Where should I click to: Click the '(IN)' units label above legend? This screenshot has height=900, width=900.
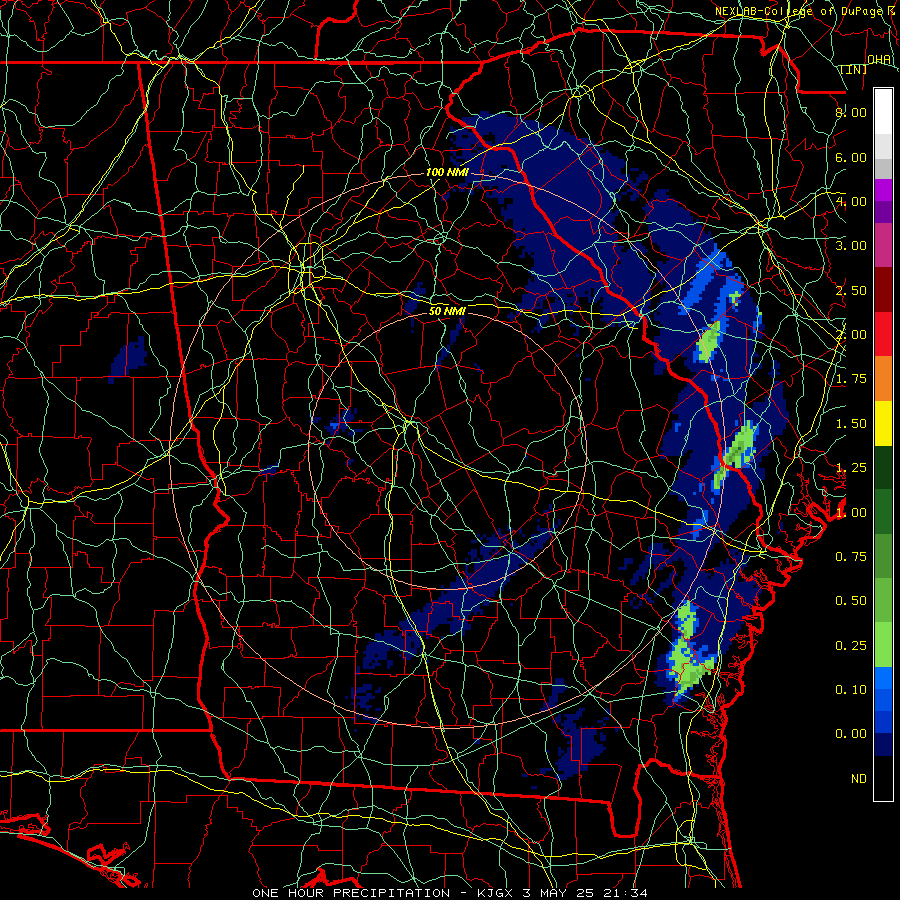pyautogui.click(x=854, y=70)
